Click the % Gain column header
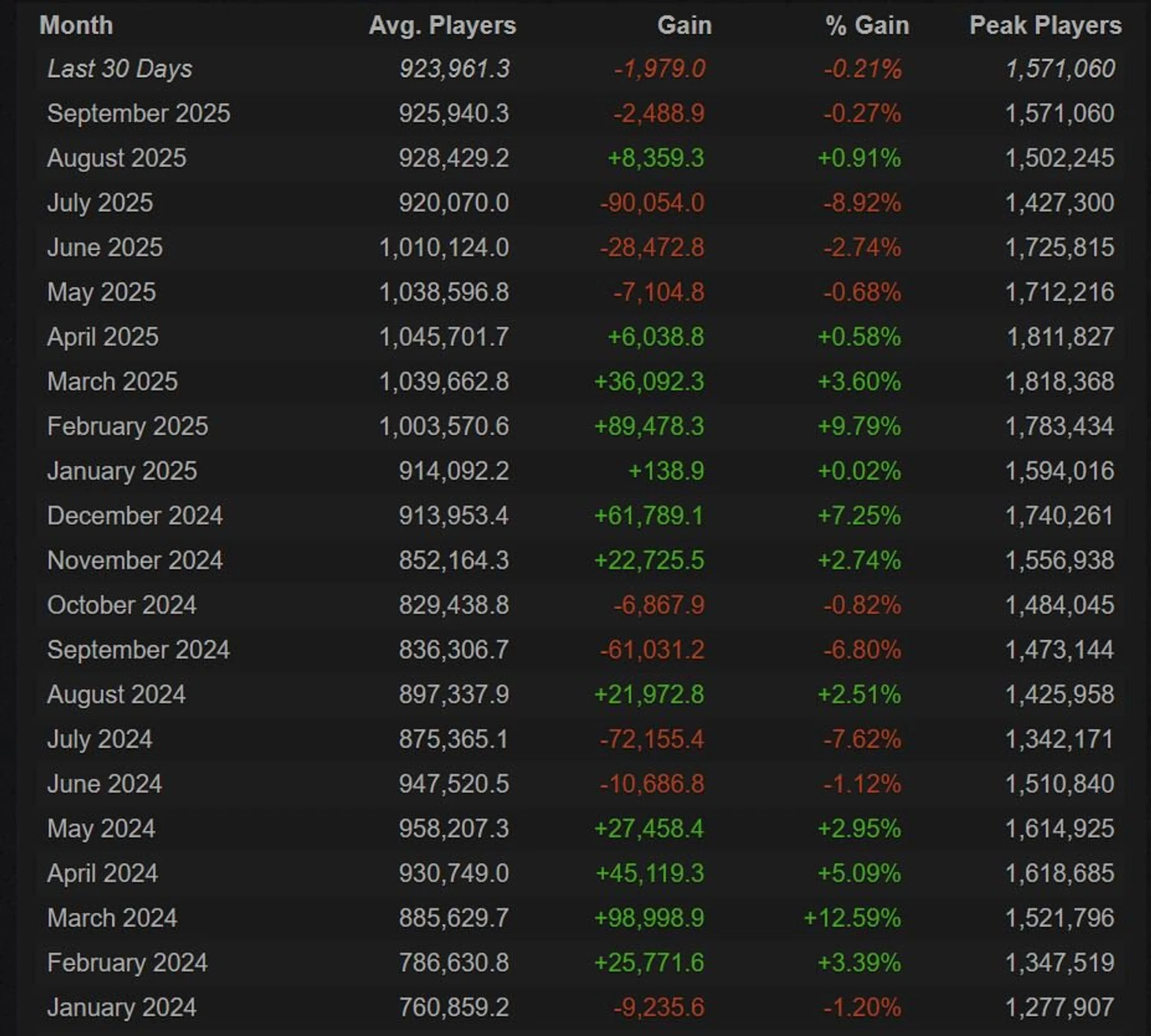This screenshot has height=1036, width=1151. point(867,25)
